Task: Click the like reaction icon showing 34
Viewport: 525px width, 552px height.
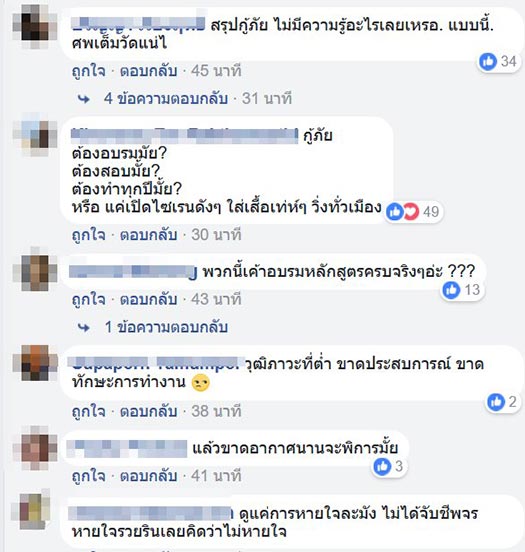Action: tap(488, 62)
